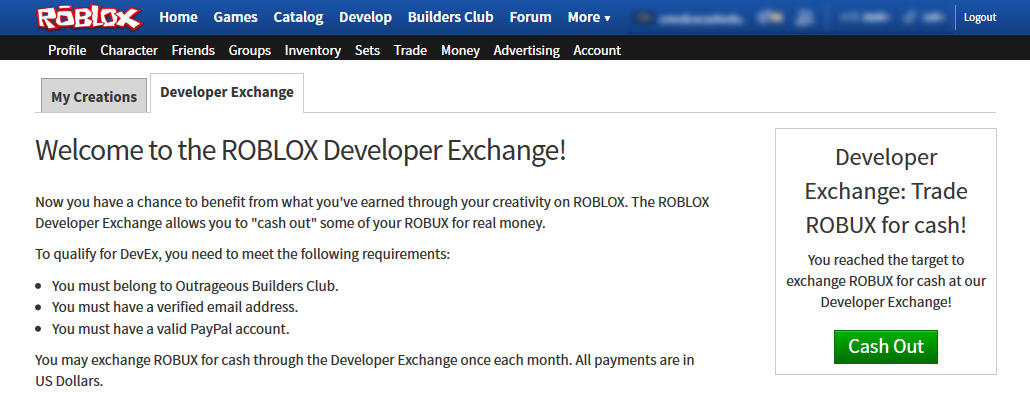Screen dimensions: 1030x397
Task: Open the Groups page
Action: 250,51
